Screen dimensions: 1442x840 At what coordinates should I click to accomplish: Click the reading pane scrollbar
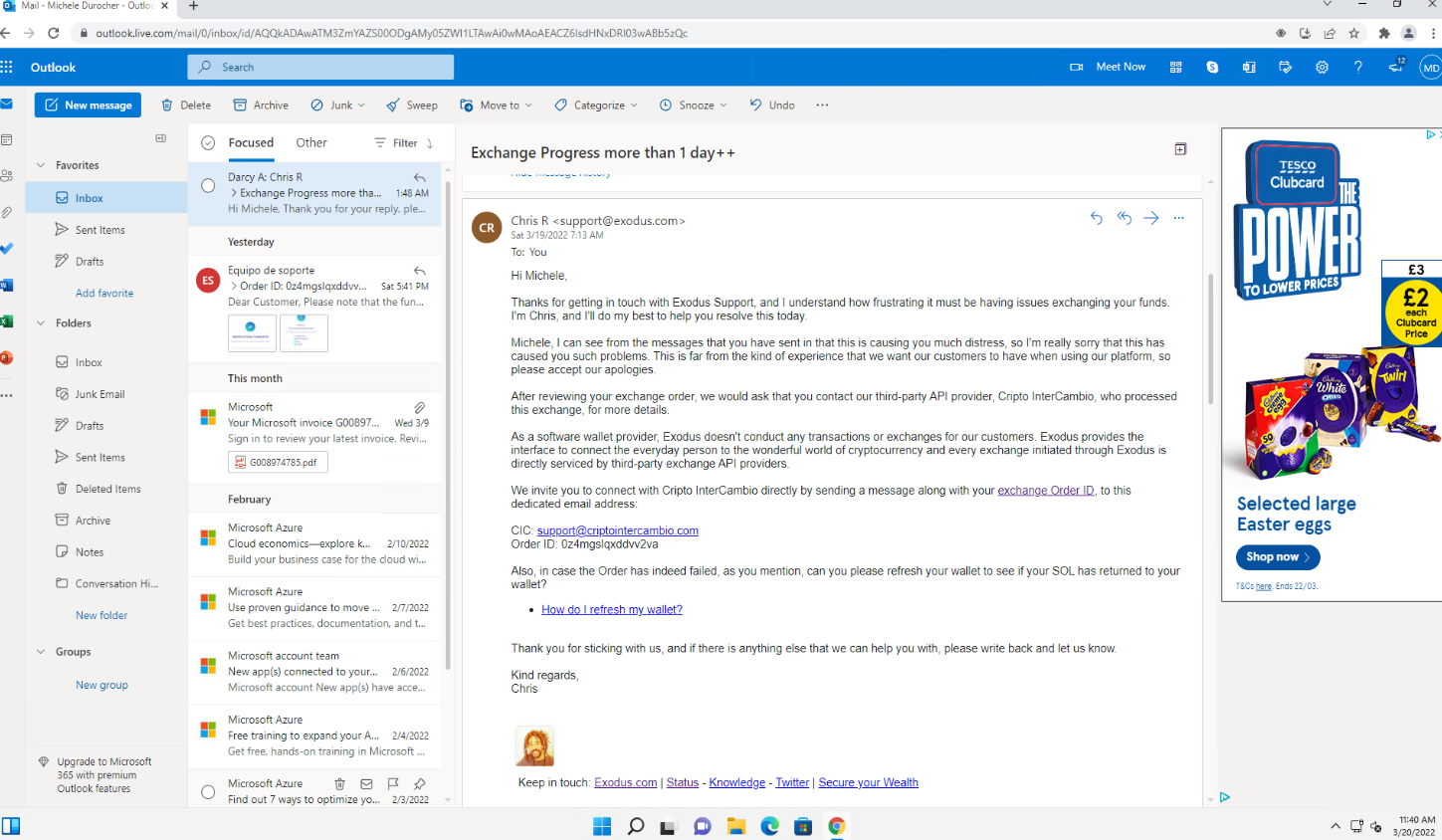(1210, 338)
